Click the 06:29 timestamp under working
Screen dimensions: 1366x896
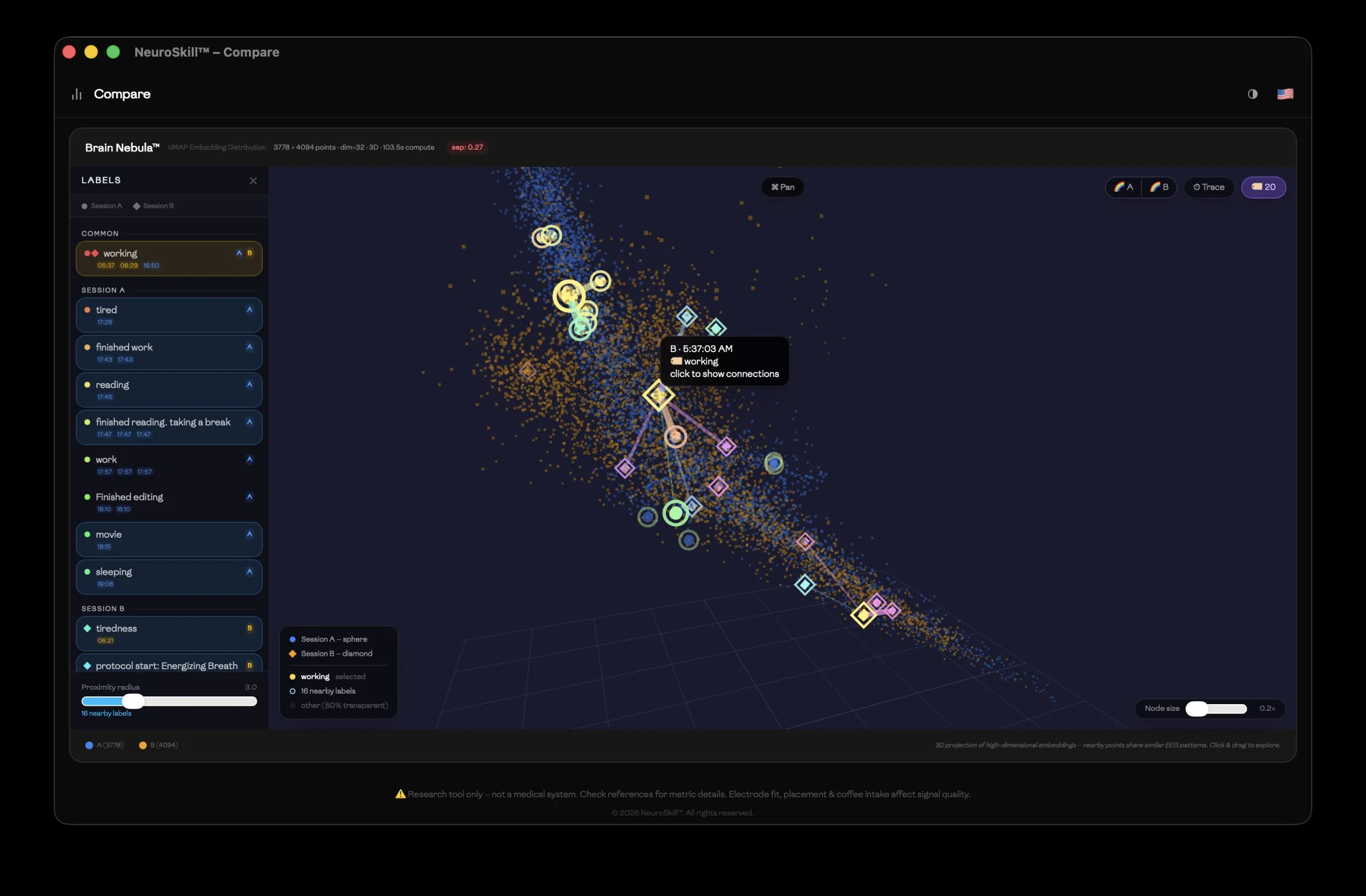[129, 266]
